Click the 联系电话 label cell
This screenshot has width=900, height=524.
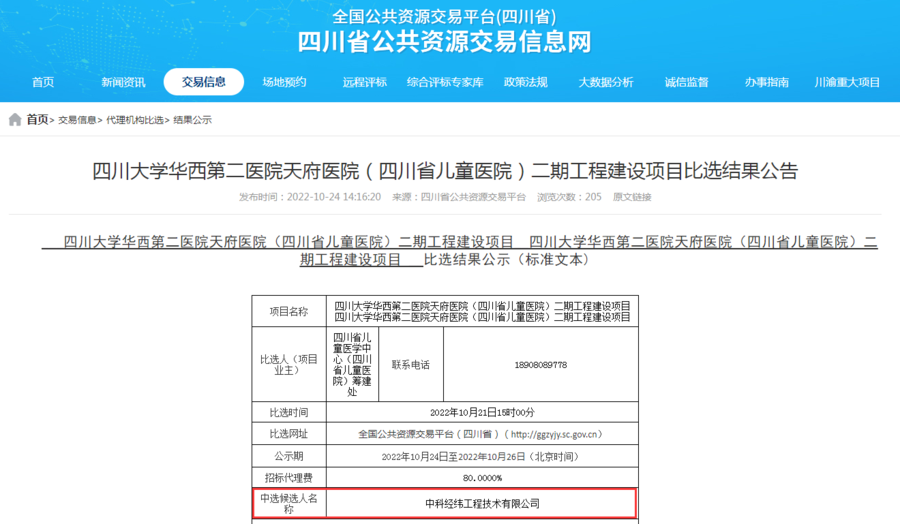click(410, 364)
